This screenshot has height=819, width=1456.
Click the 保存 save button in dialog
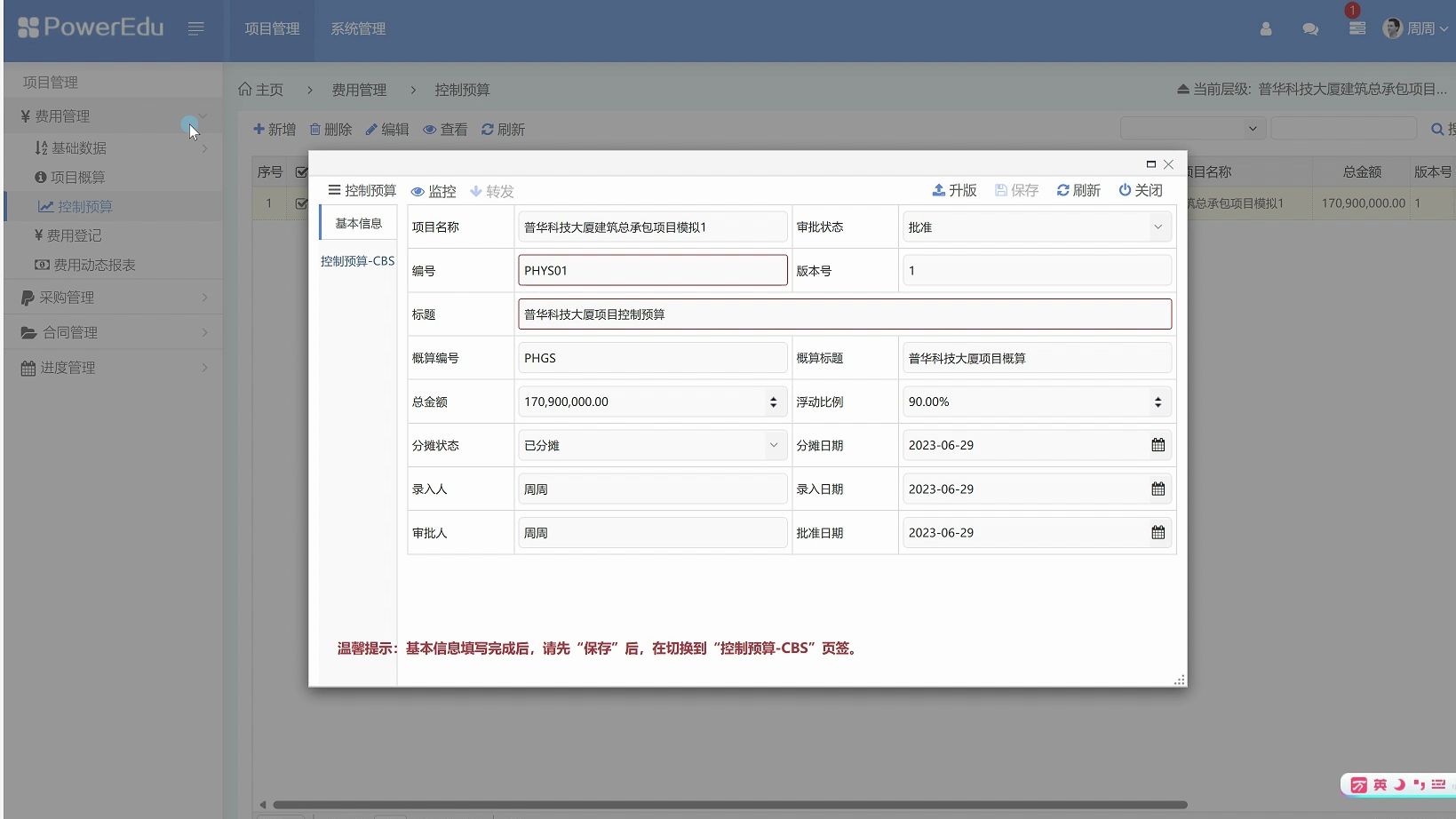1016,190
